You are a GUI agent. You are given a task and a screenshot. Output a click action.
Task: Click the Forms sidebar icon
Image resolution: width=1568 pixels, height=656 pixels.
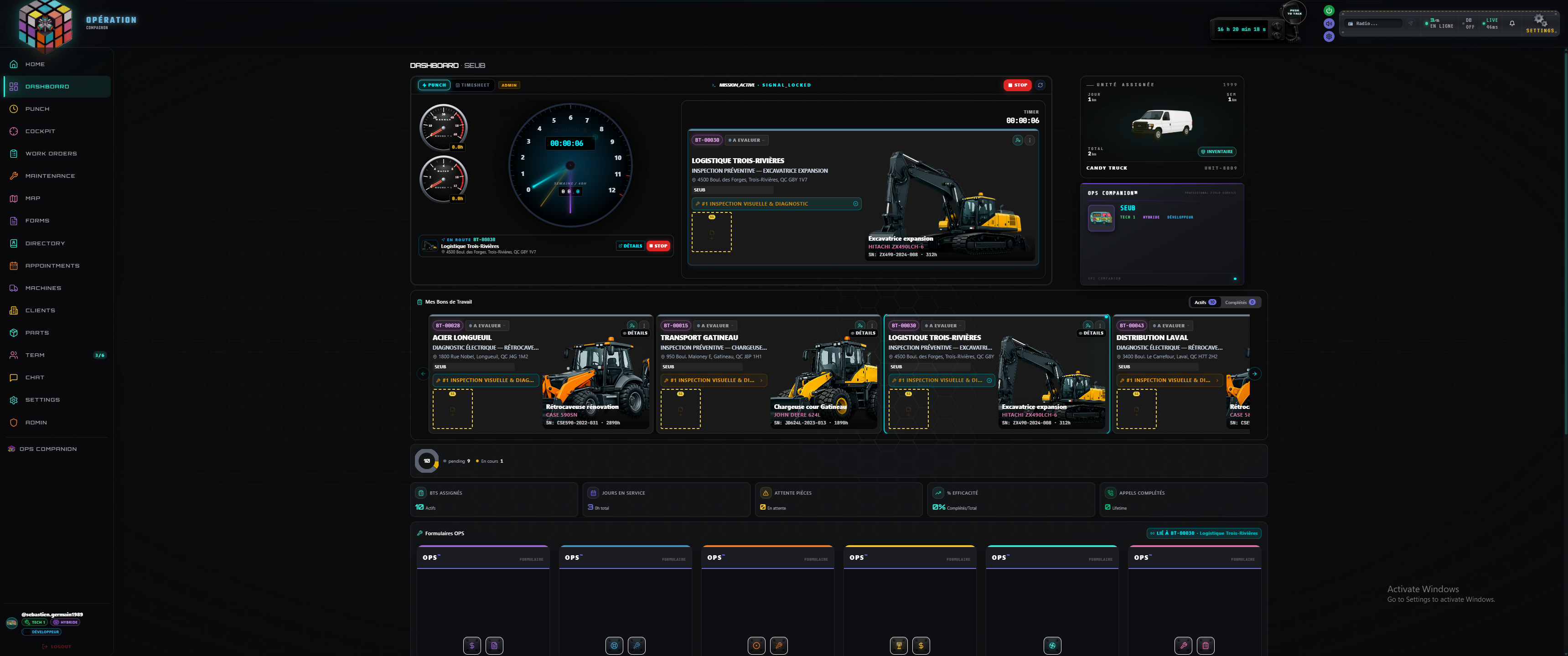pos(13,221)
